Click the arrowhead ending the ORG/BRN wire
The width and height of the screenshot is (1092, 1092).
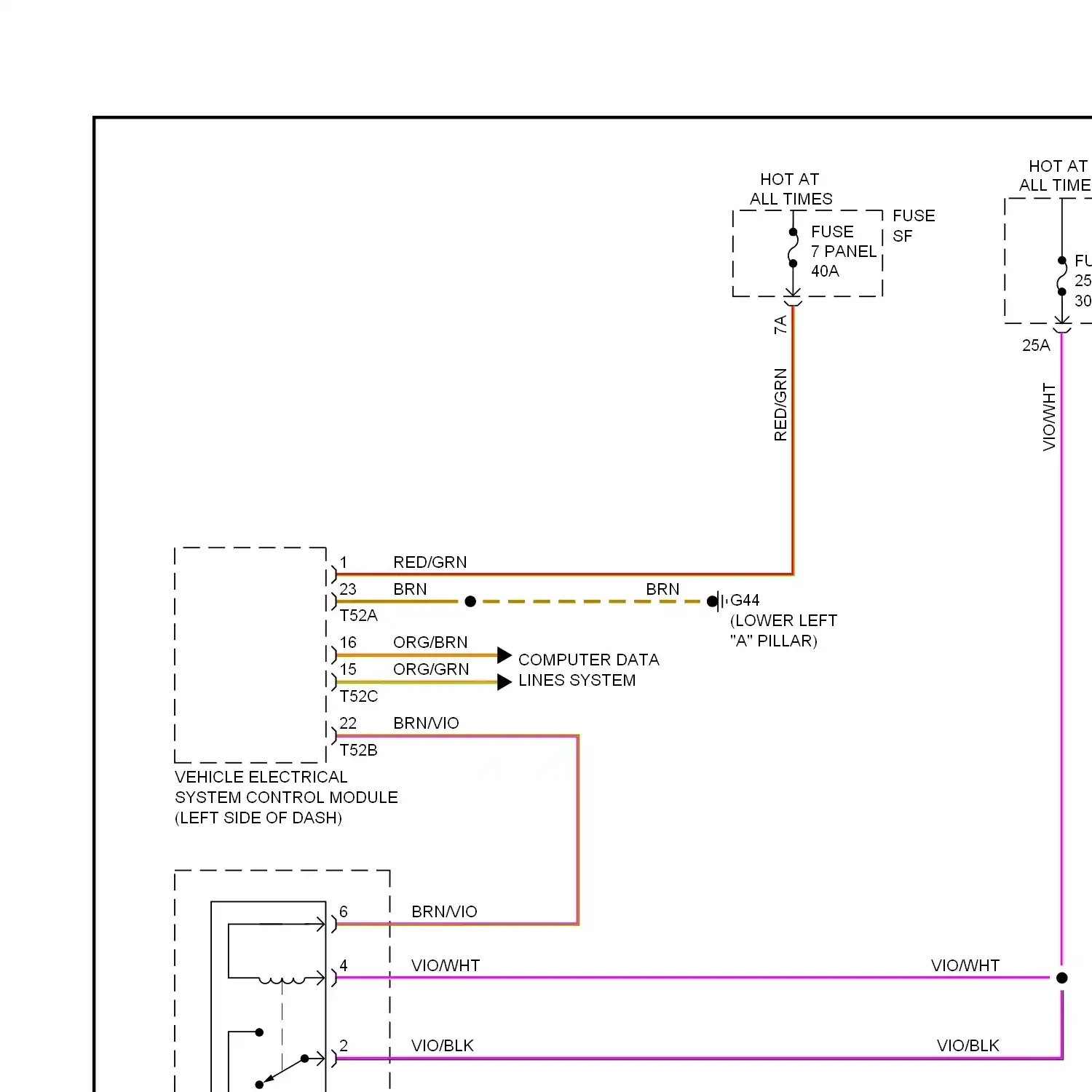click(x=505, y=655)
